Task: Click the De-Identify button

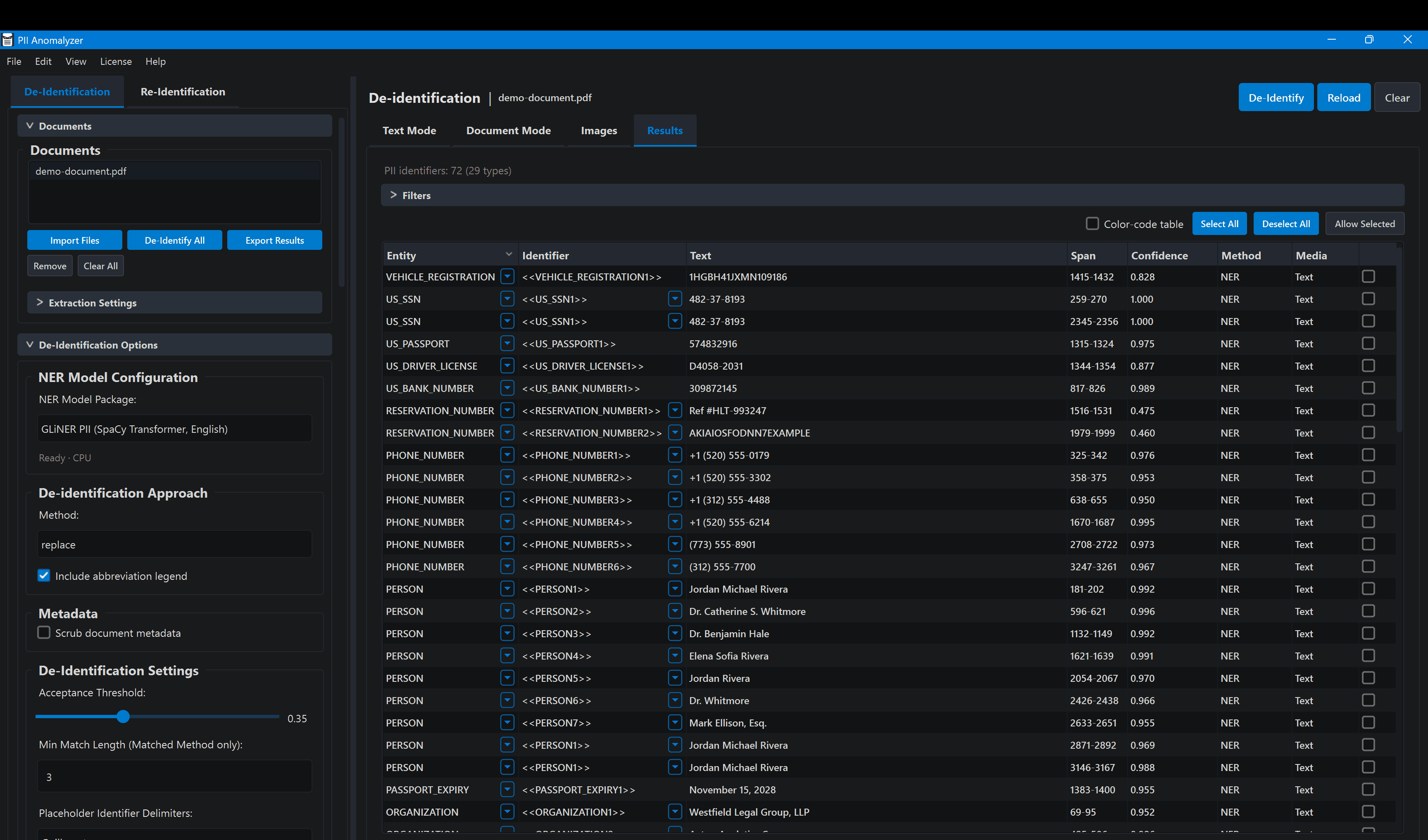Action: [x=1276, y=97]
